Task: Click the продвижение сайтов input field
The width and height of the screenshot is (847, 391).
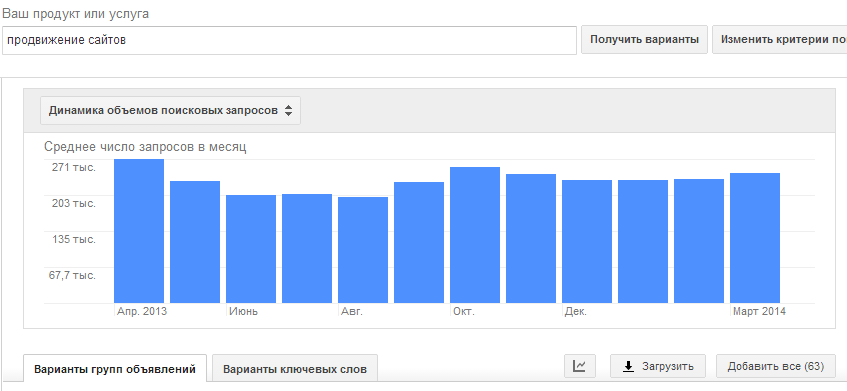Action: click(290, 40)
